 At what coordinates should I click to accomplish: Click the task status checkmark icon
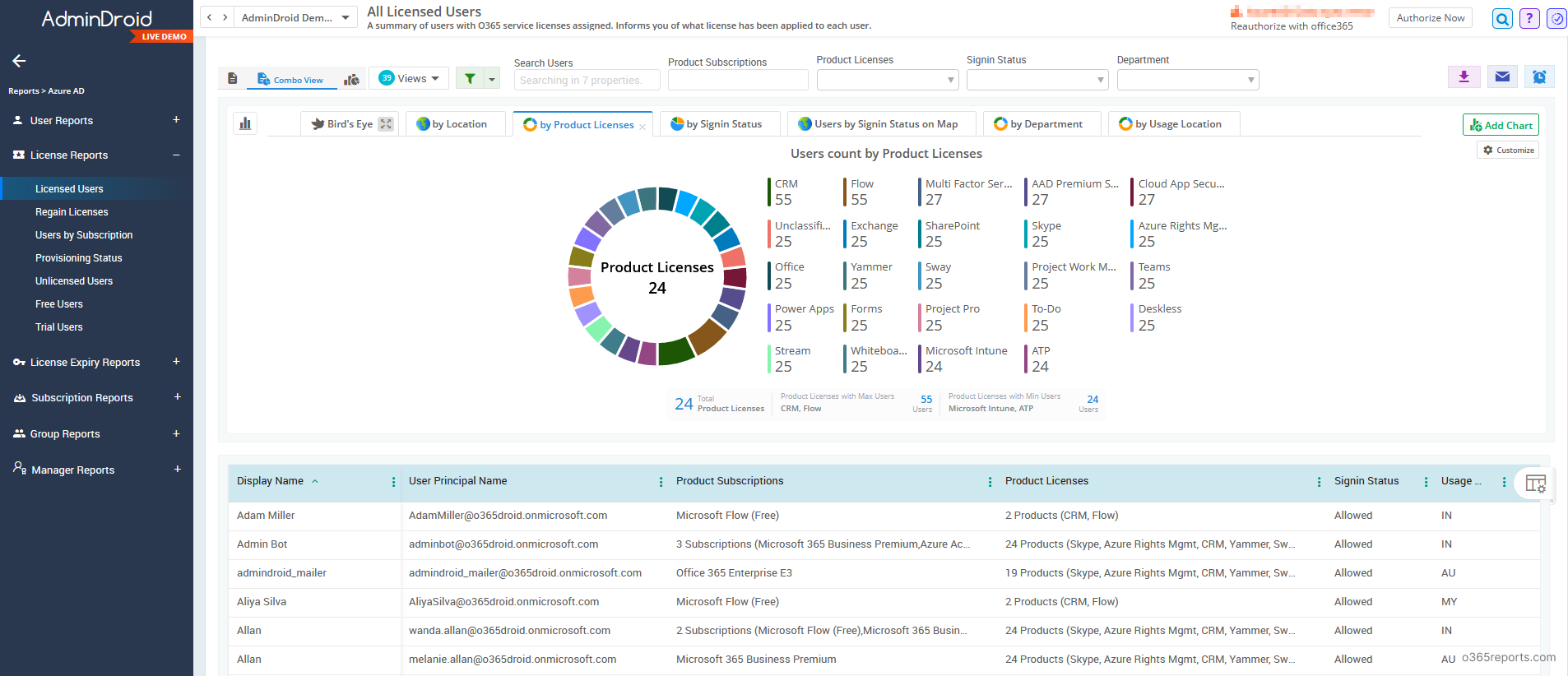1556,18
